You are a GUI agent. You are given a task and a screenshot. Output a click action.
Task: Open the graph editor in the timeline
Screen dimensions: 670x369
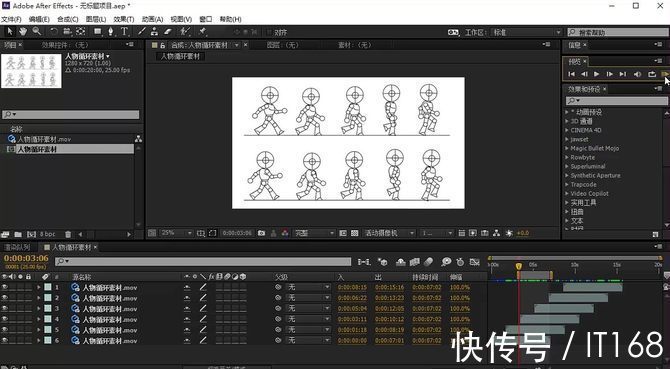click(474, 262)
